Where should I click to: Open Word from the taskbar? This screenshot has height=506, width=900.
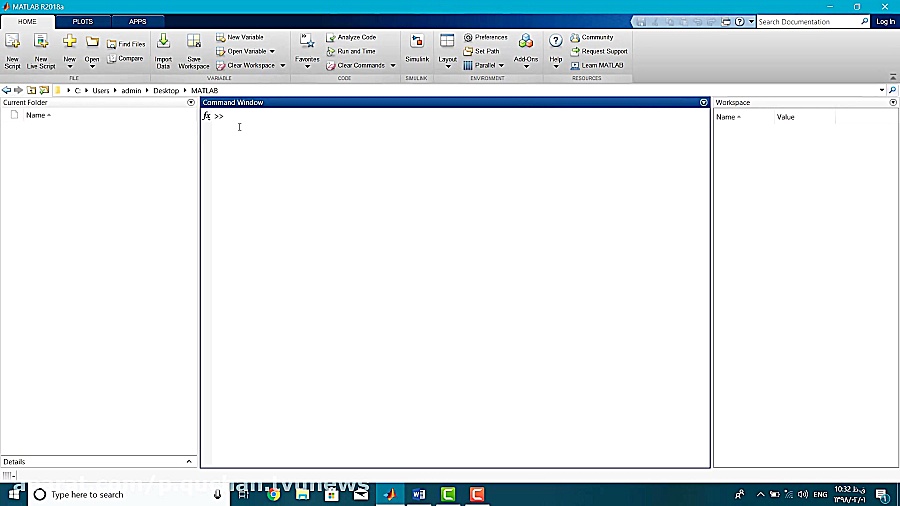pyautogui.click(x=419, y=495)
